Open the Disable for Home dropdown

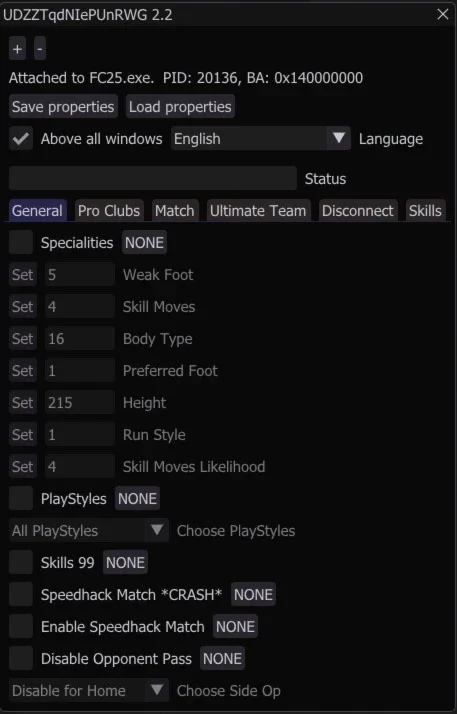(x=89, y=690)
